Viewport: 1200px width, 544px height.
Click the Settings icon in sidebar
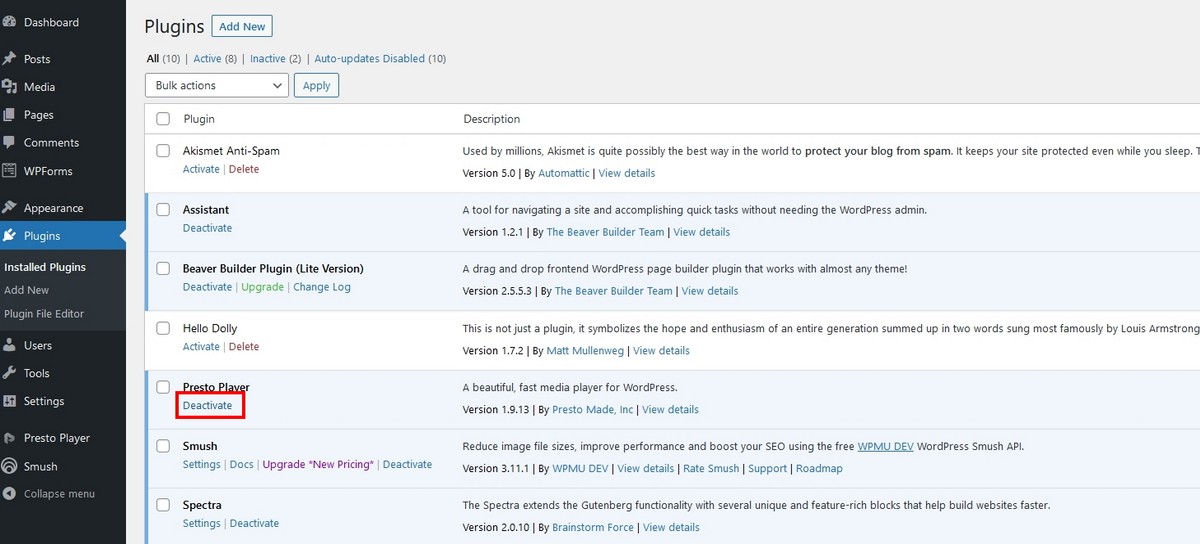pyautogui.click(x=9, y=401)
